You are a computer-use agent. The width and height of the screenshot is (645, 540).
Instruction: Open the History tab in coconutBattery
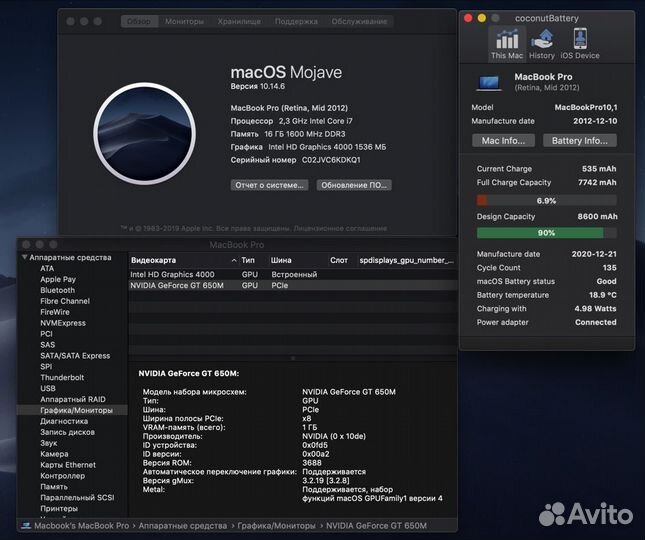pyautogui.click(x=542, y=44)
